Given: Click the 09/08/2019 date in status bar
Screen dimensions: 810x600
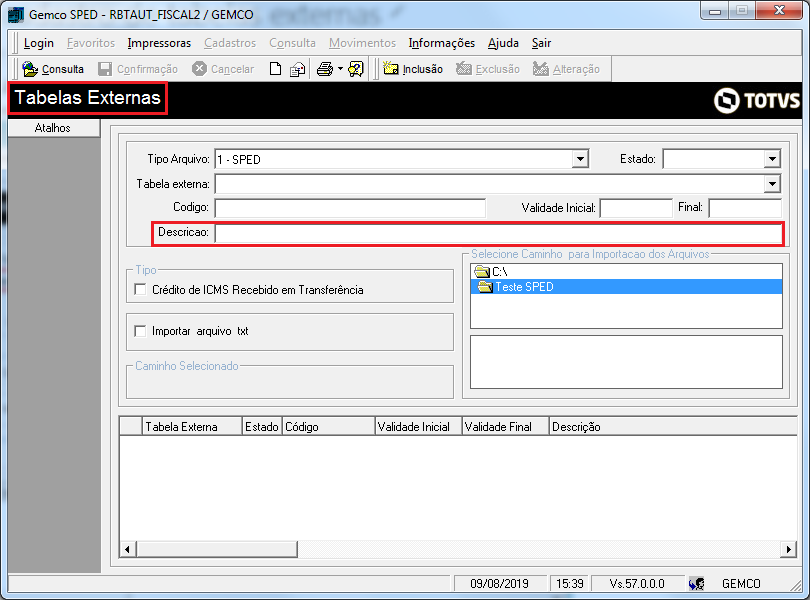Looking at the screenshot, I should (500, 584).
